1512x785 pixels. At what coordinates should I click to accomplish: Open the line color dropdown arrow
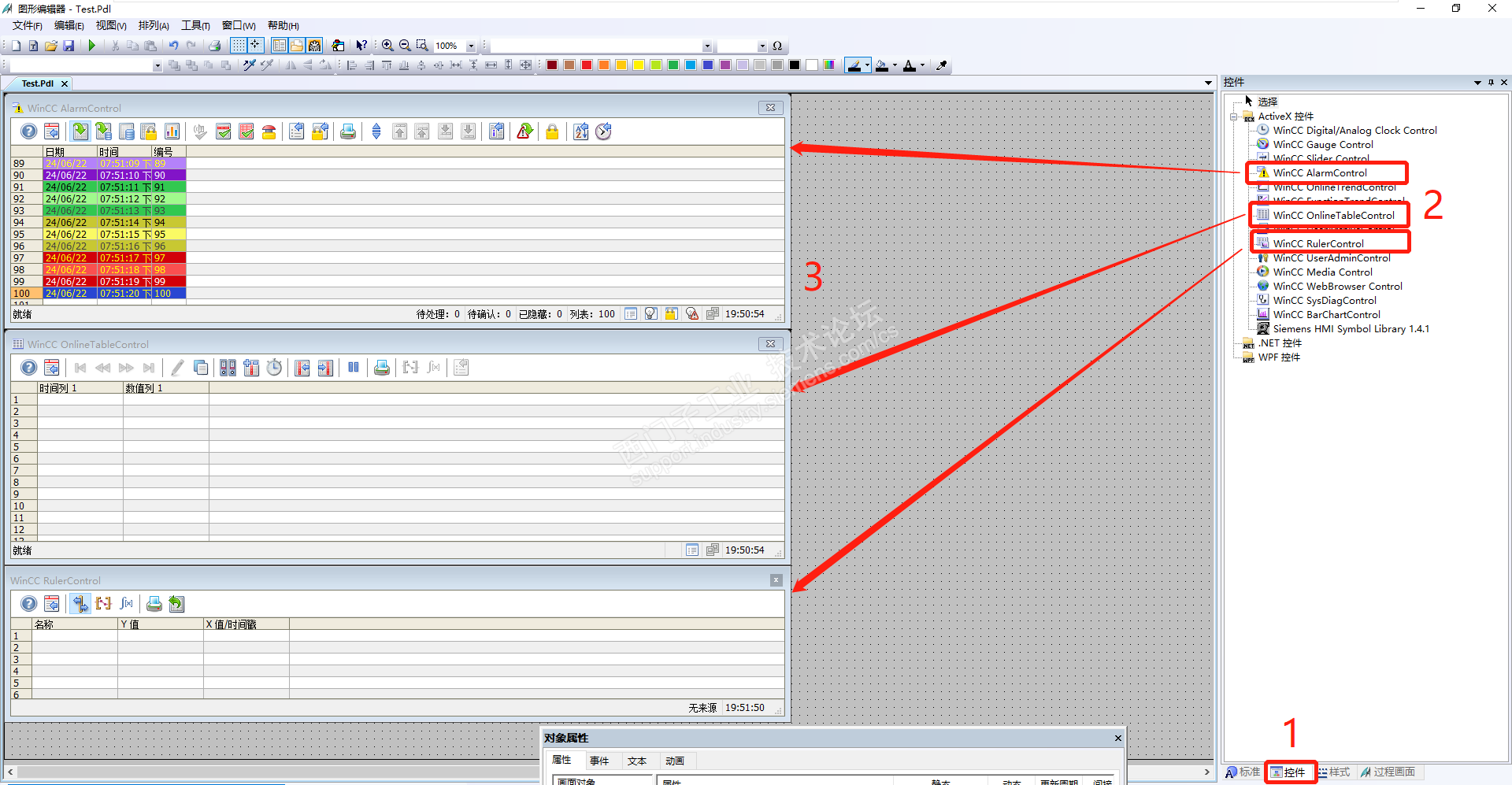click(868, 65)
